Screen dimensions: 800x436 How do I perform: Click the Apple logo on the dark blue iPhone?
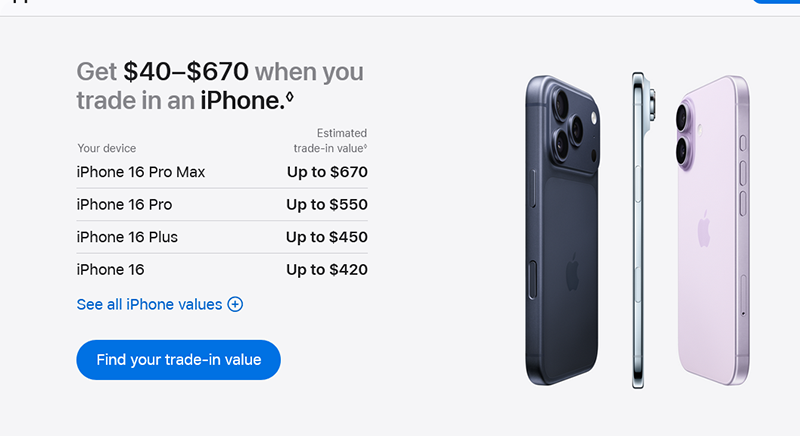[573, 271]
